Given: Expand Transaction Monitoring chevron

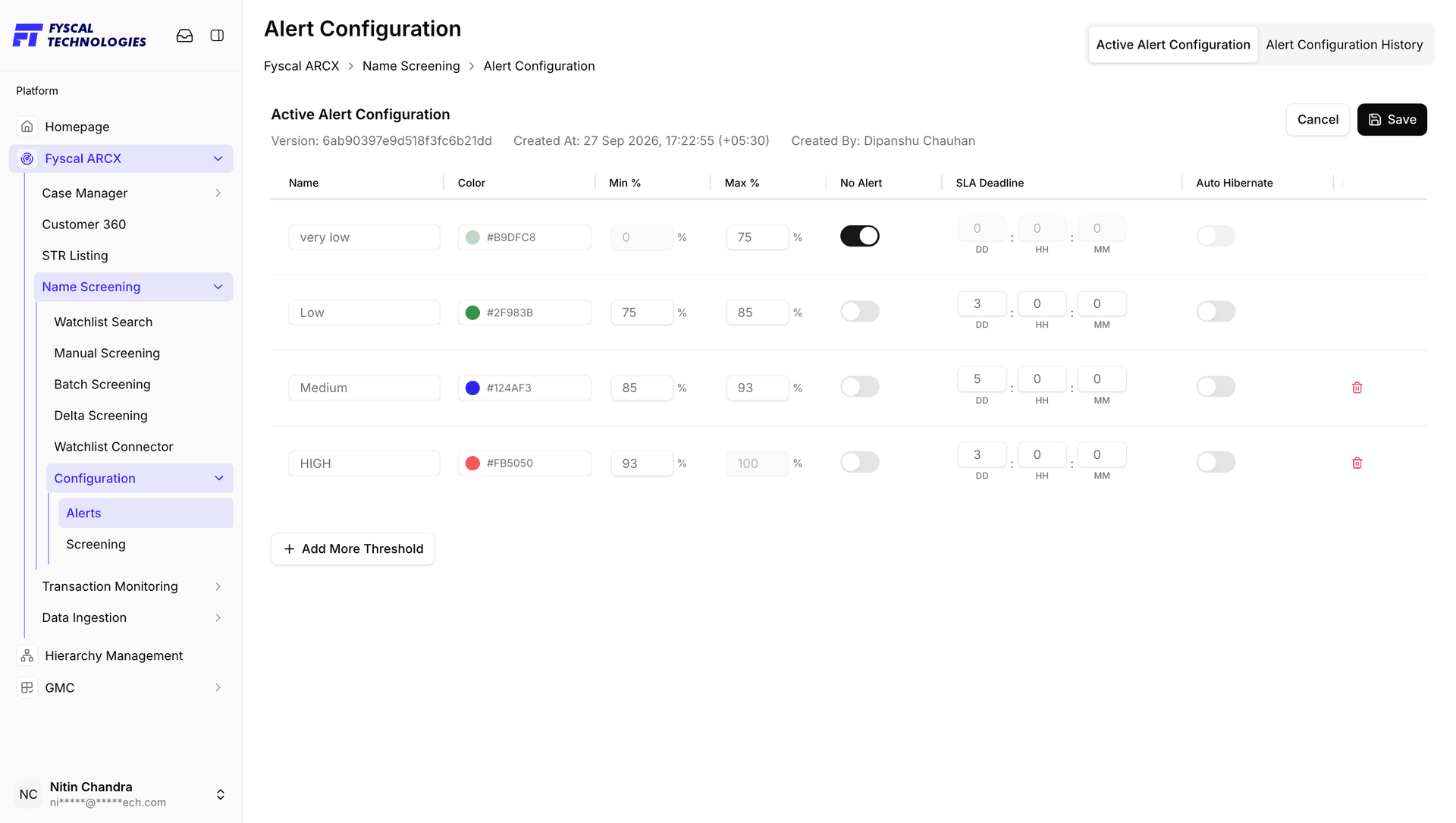Looking at the screenshot, I should (x=218, y=586).
